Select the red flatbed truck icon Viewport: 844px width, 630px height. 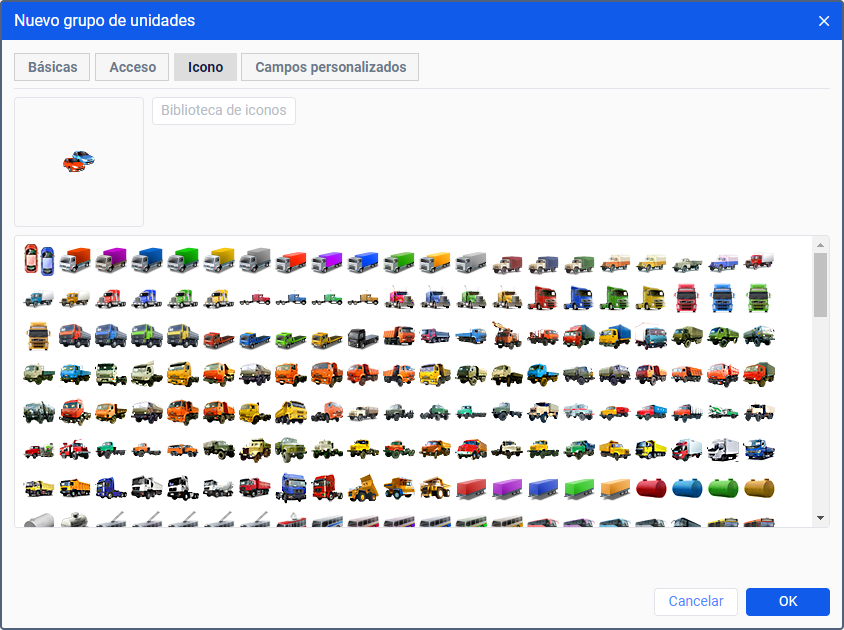coord(219,339)
